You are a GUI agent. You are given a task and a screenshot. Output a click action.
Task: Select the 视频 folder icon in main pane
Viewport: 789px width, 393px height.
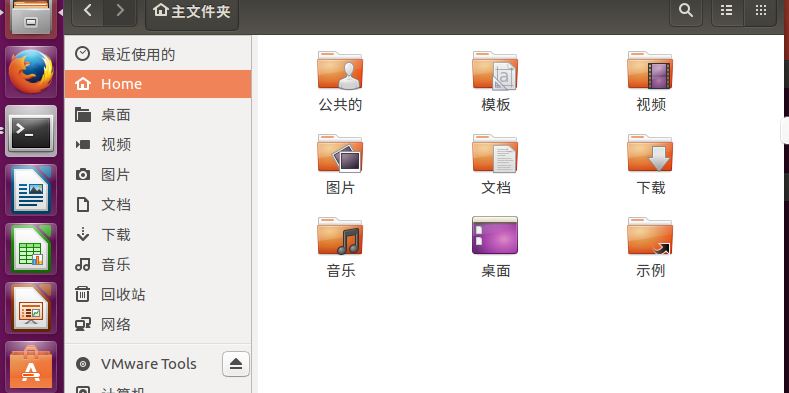point(650,70)
